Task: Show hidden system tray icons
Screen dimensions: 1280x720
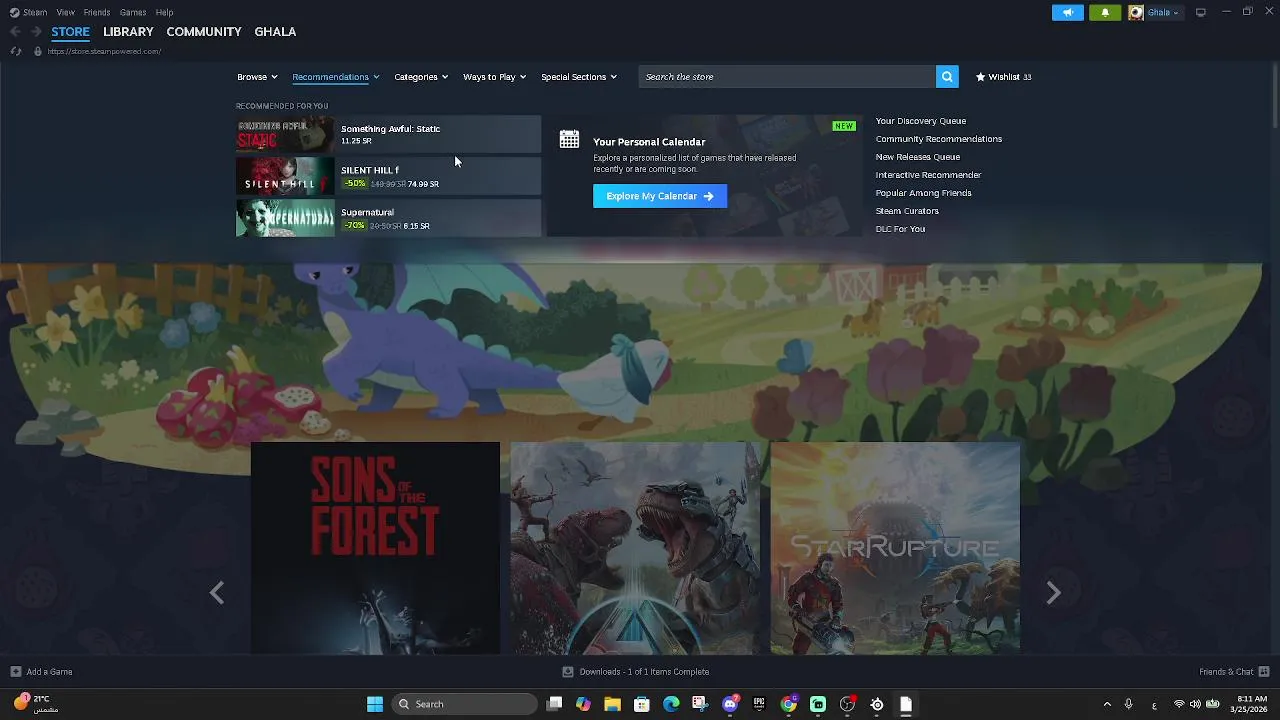Action: pos(1107,704)
